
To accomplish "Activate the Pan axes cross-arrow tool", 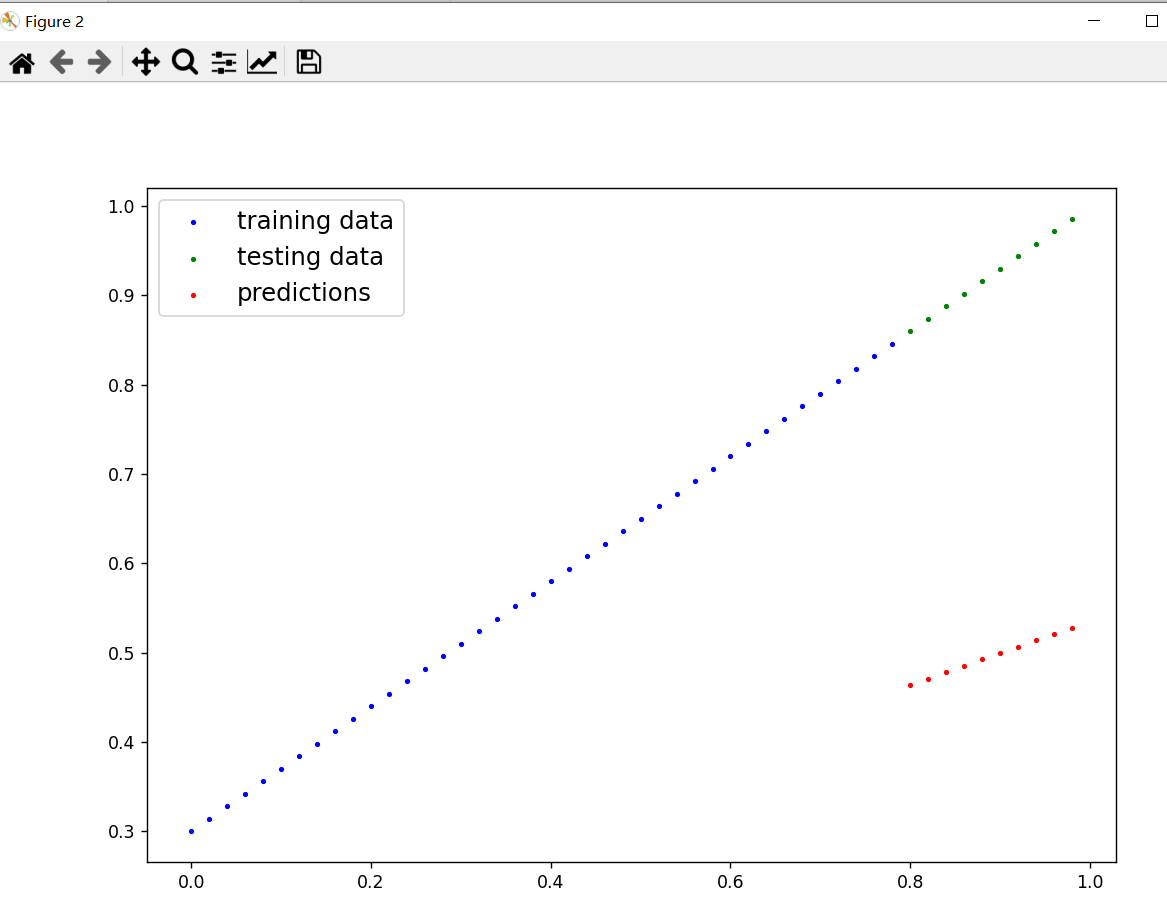I will (146, 62).
